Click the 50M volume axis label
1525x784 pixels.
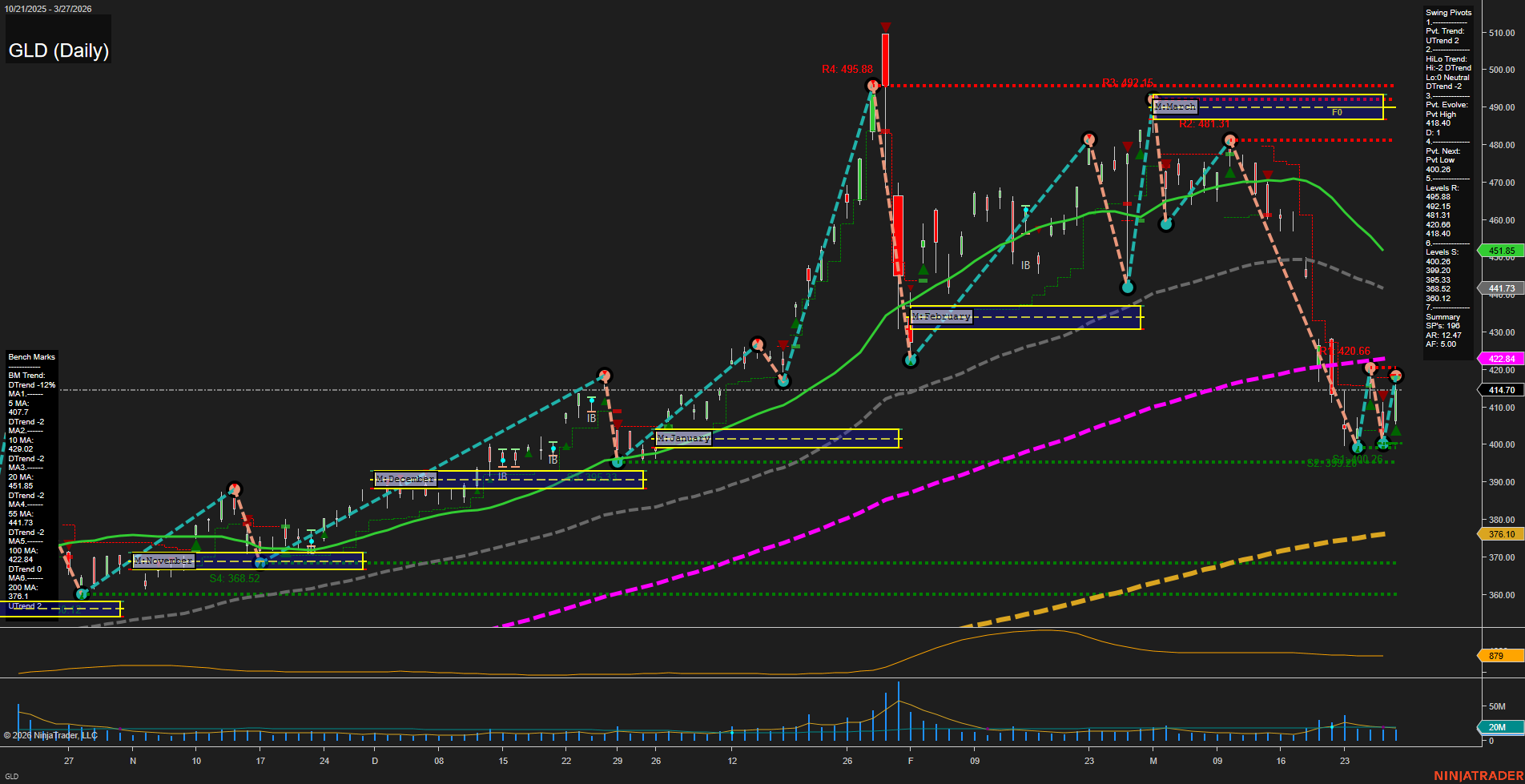click(x=1497, y=707)
